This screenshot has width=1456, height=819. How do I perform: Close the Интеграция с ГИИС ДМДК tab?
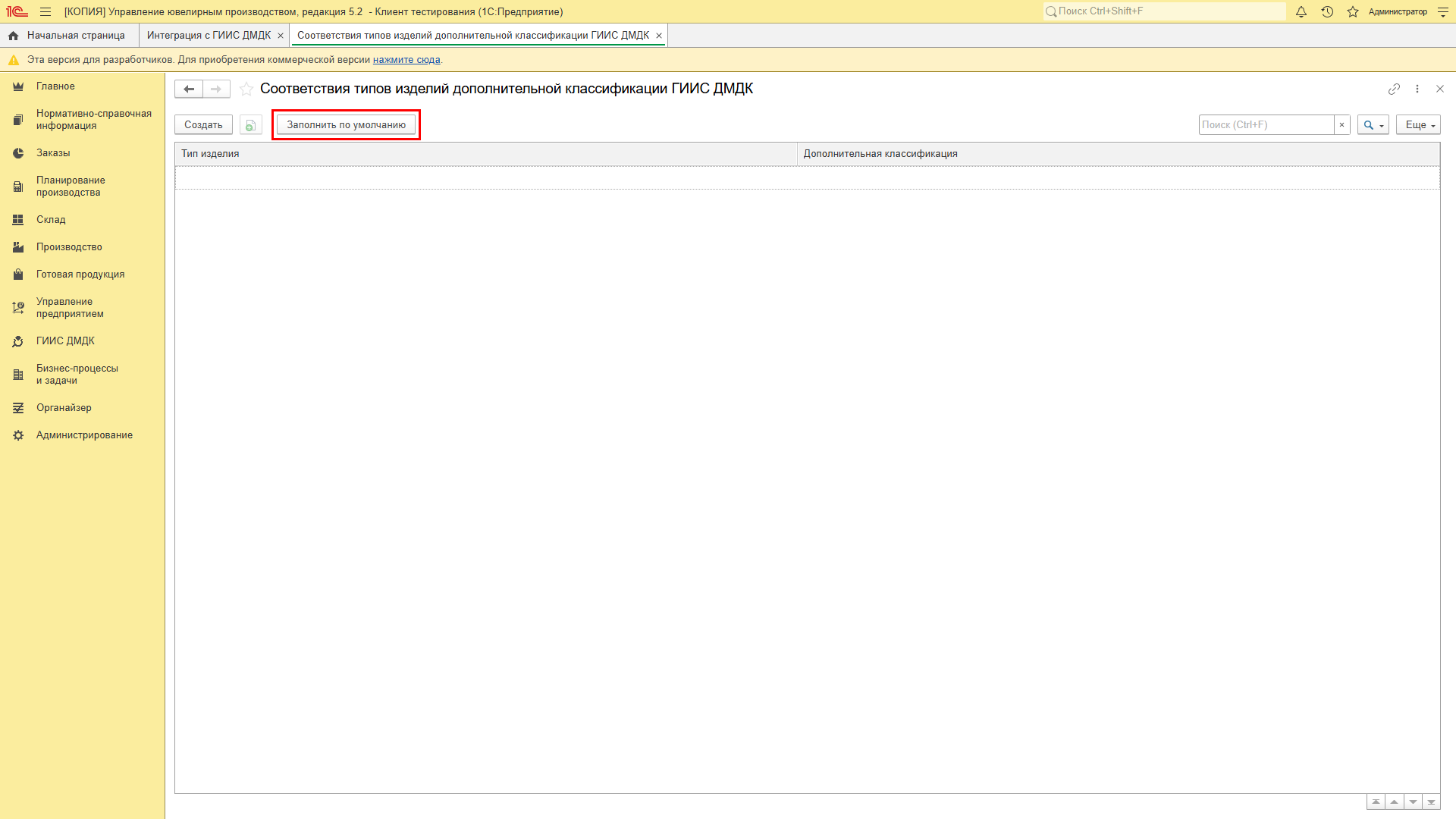[x=281, y=36]
